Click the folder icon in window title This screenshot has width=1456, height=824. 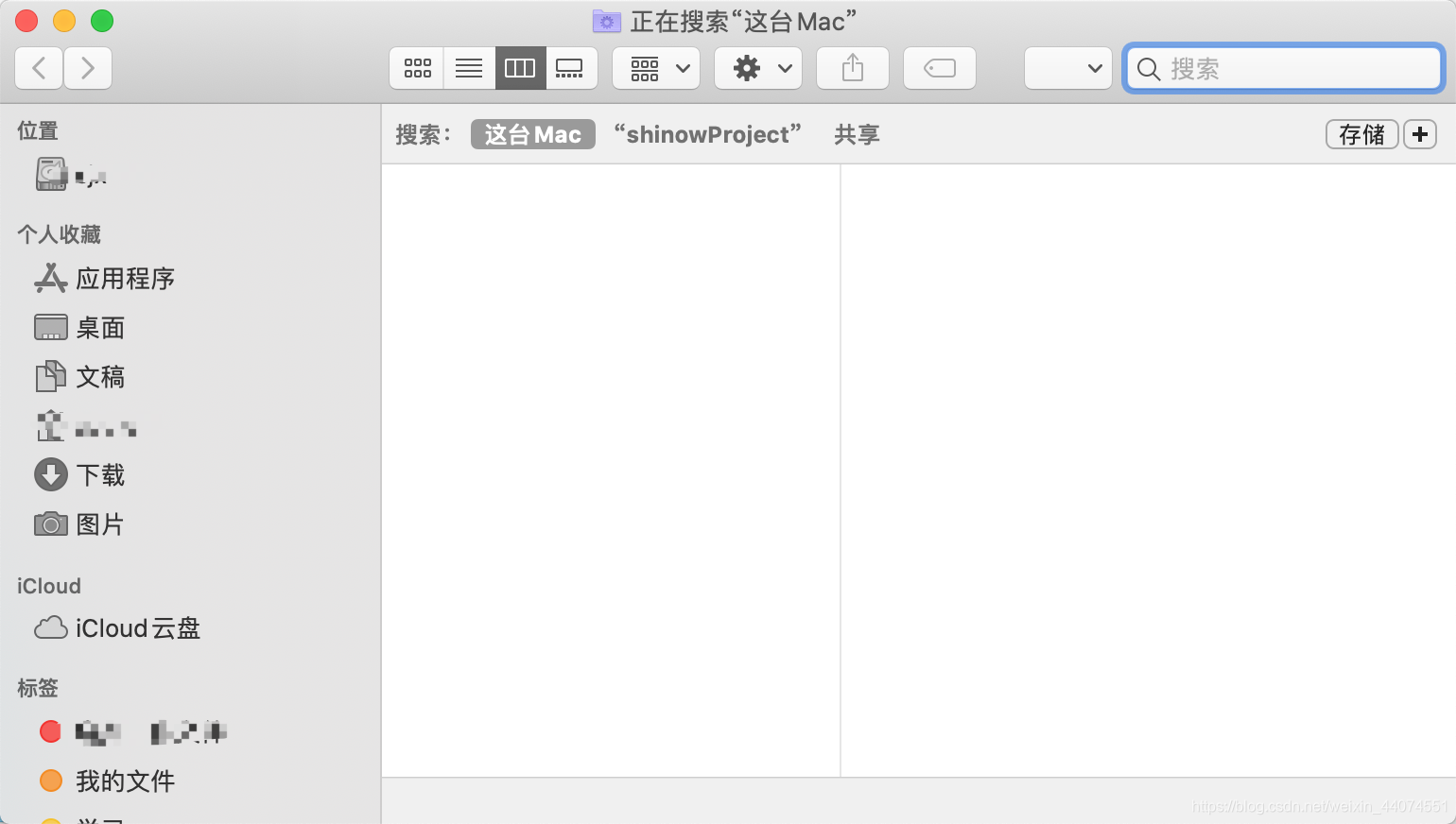point(606,21)
